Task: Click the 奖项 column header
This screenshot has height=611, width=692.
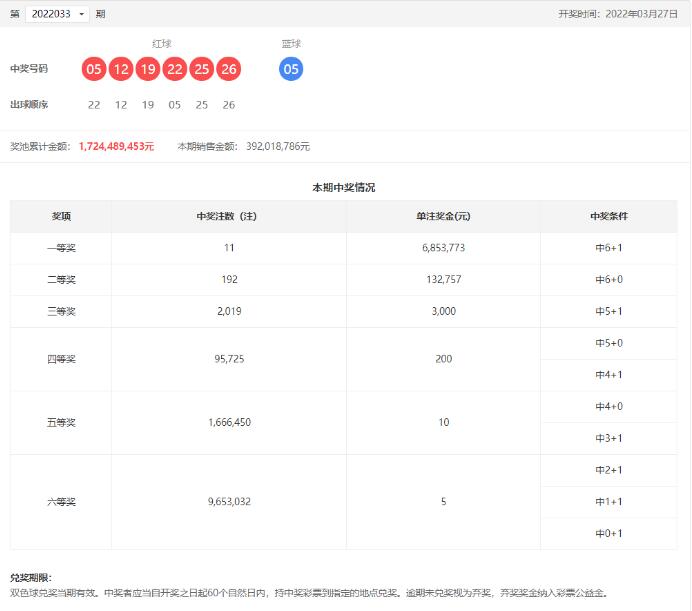Action: 61,216
